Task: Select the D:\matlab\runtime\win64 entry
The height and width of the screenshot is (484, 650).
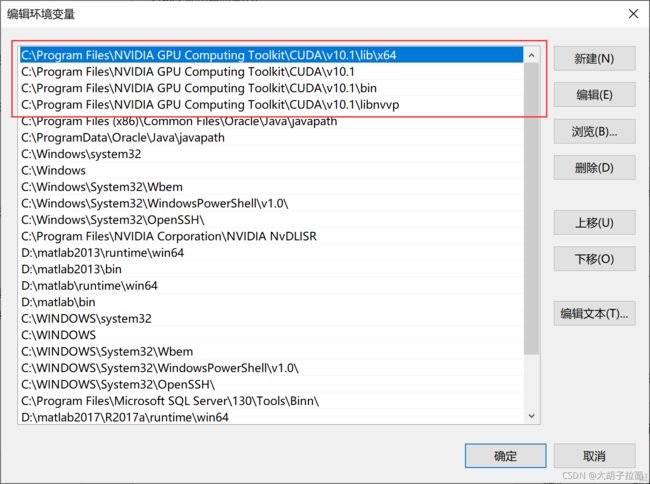Action: 272,286
